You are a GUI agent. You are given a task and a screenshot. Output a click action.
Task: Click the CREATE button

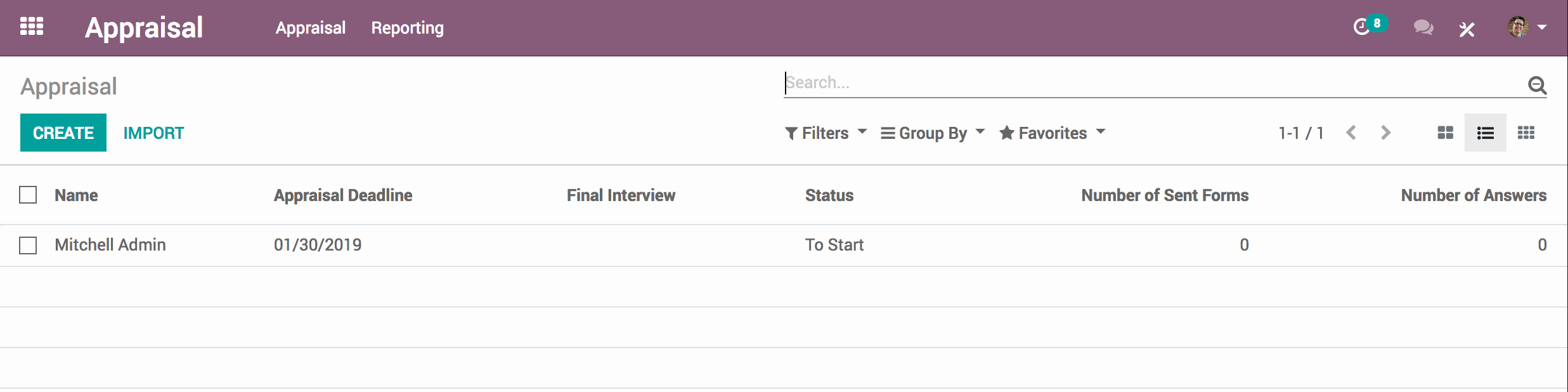pyautogui.click(x=63, y=133)
